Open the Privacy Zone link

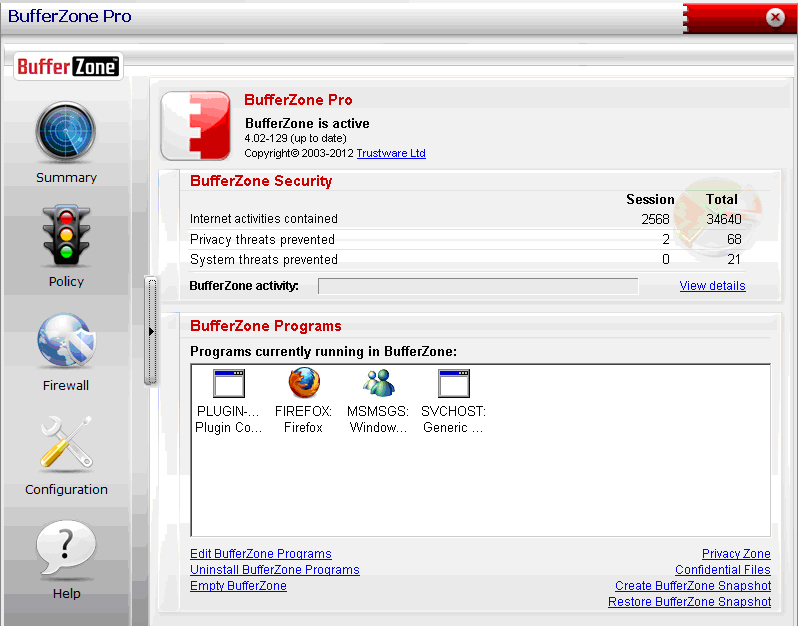tap(736, 554)
